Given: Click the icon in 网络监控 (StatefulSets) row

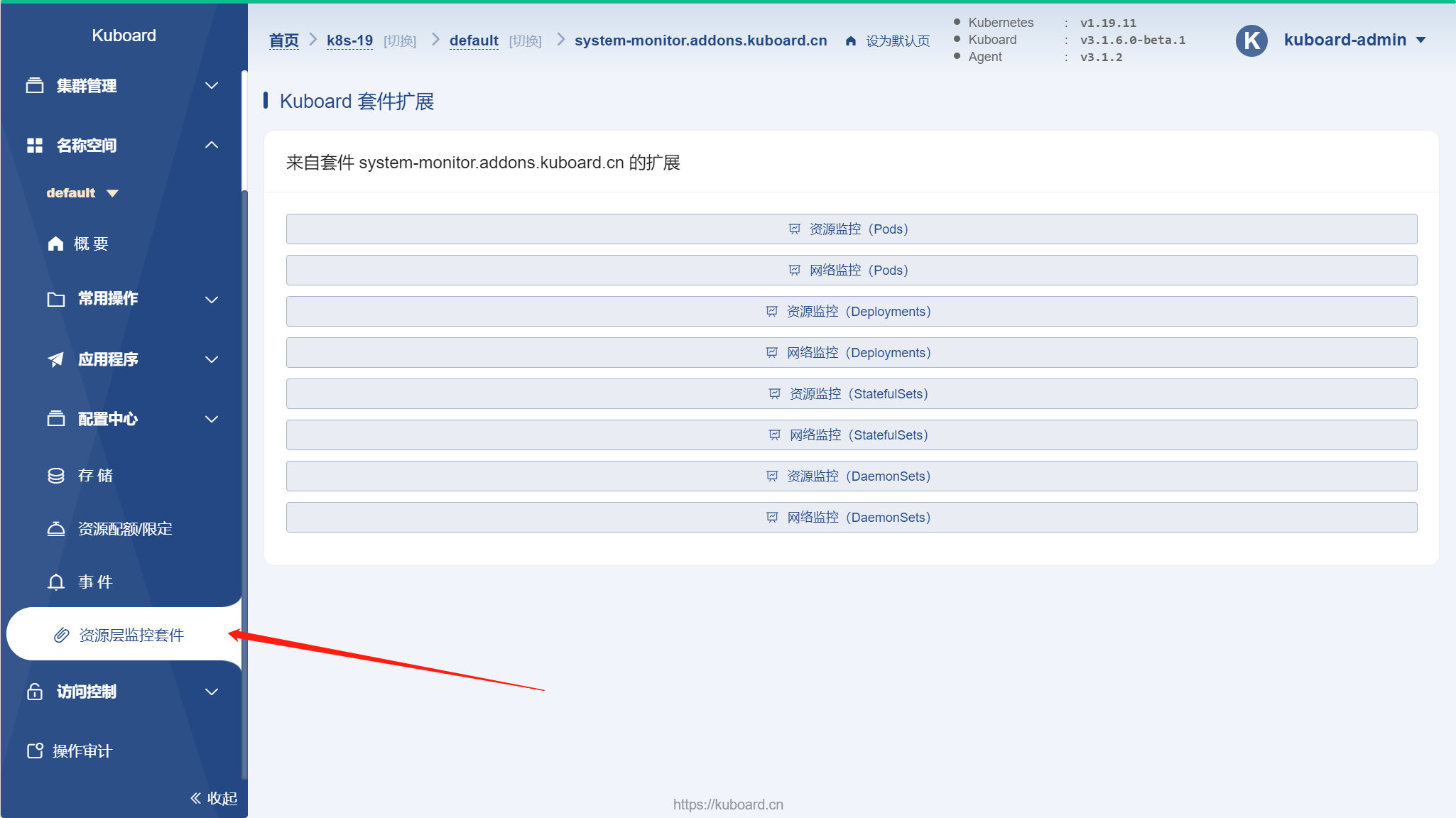Looking at the screenshot, I should pyautogui.click(x=775, y=435).
